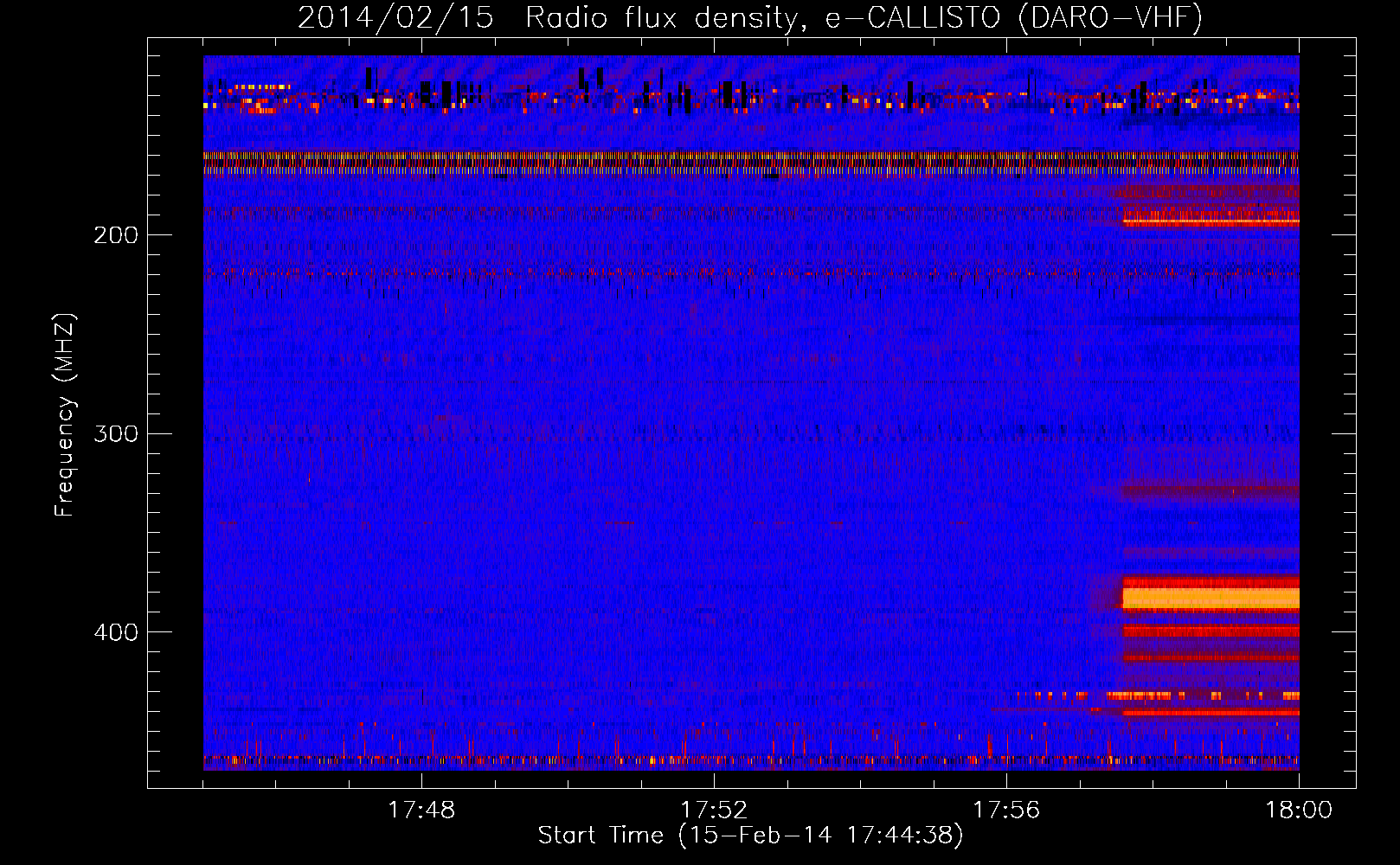Click the 200 frequency tick label
This screenshot has width=1400, height=865.
tap(116, 235)
